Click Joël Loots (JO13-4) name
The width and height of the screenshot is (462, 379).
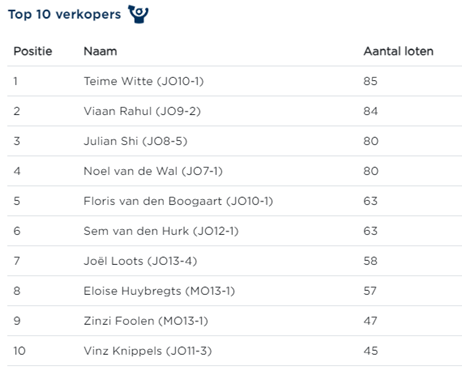(140, 261)
